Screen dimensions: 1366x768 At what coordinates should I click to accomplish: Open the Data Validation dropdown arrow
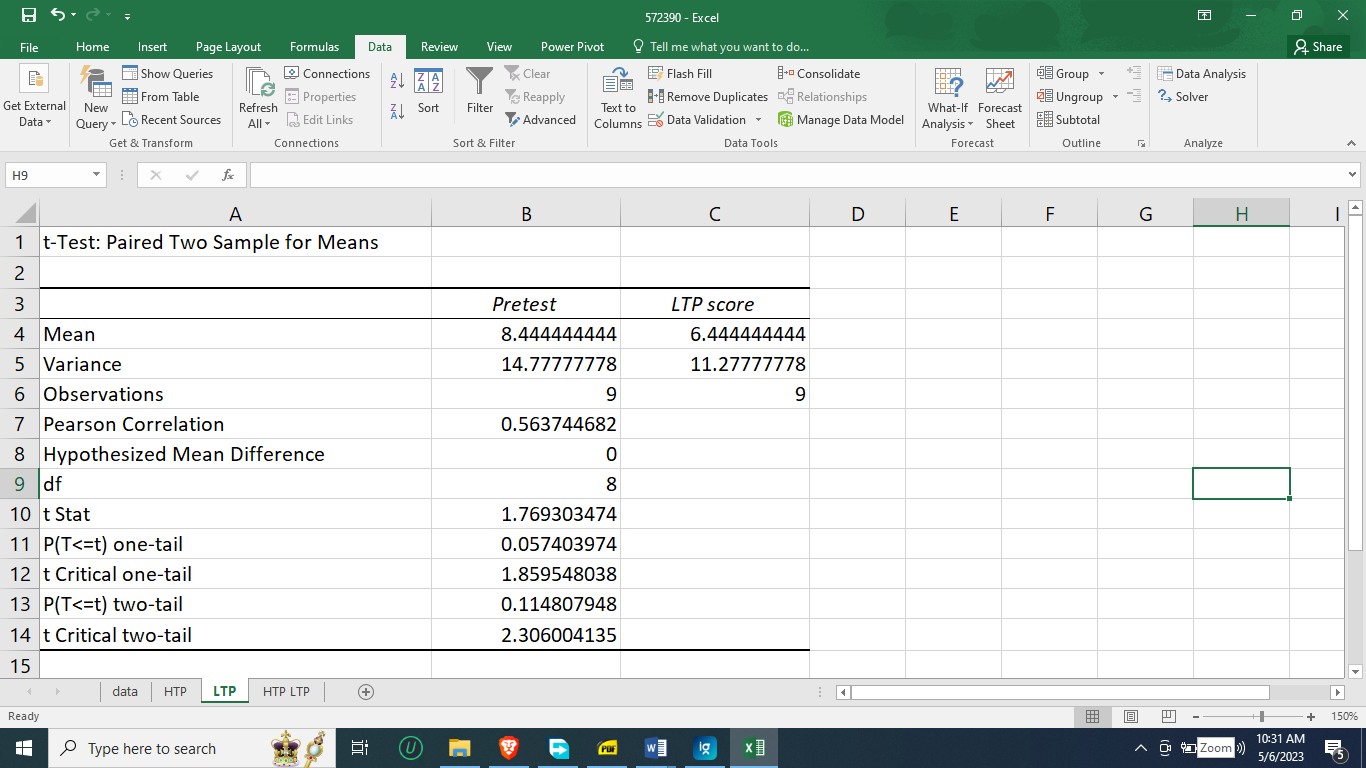pyautogui.click(x=759, y=119)
